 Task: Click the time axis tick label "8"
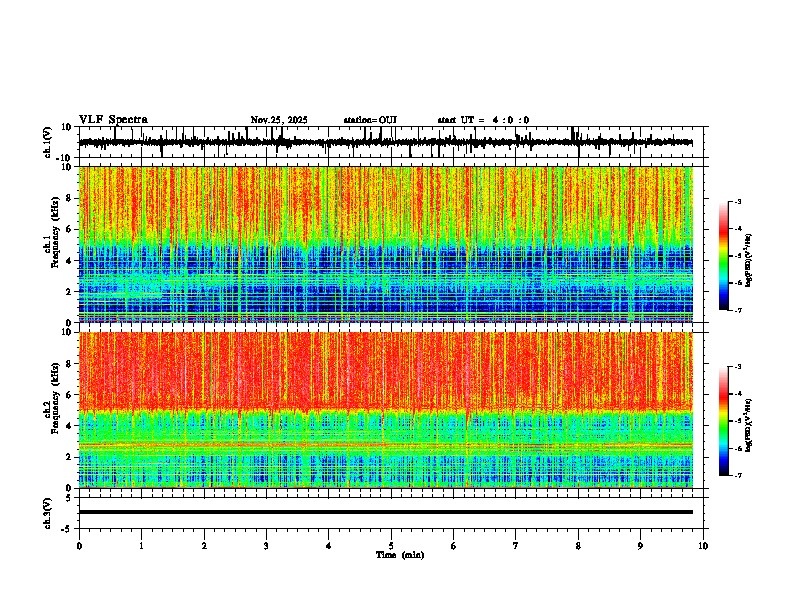point(578,546)
